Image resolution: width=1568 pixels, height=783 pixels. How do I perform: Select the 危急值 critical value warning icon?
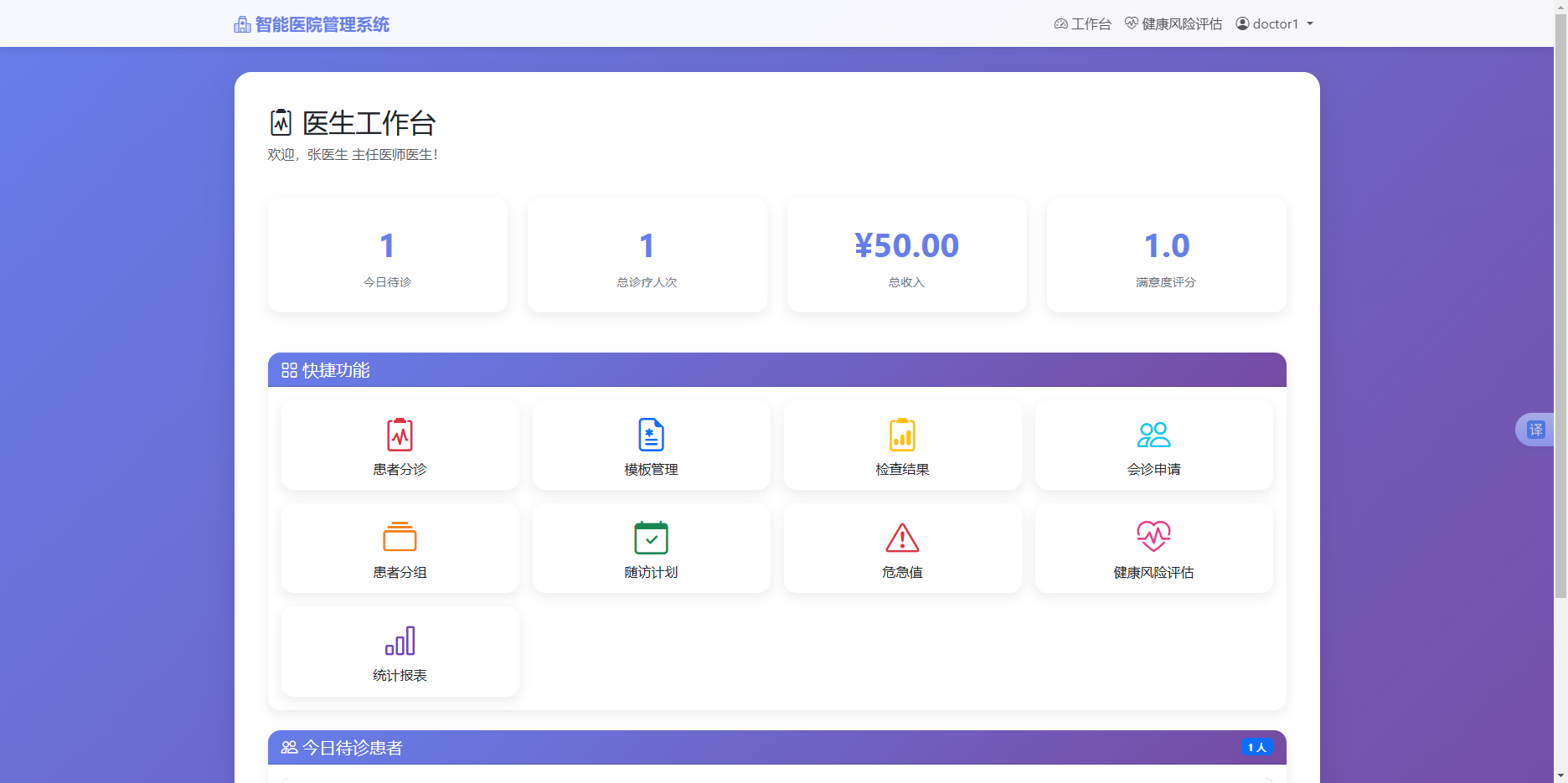(x=902, y=549)
